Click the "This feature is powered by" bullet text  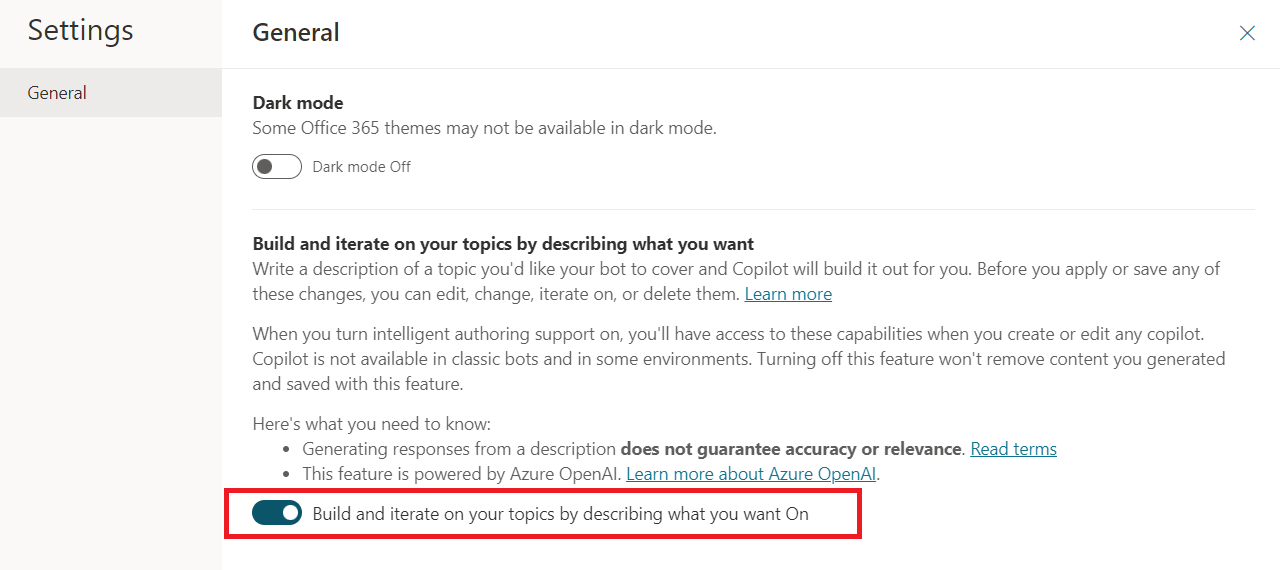[462, 474]
